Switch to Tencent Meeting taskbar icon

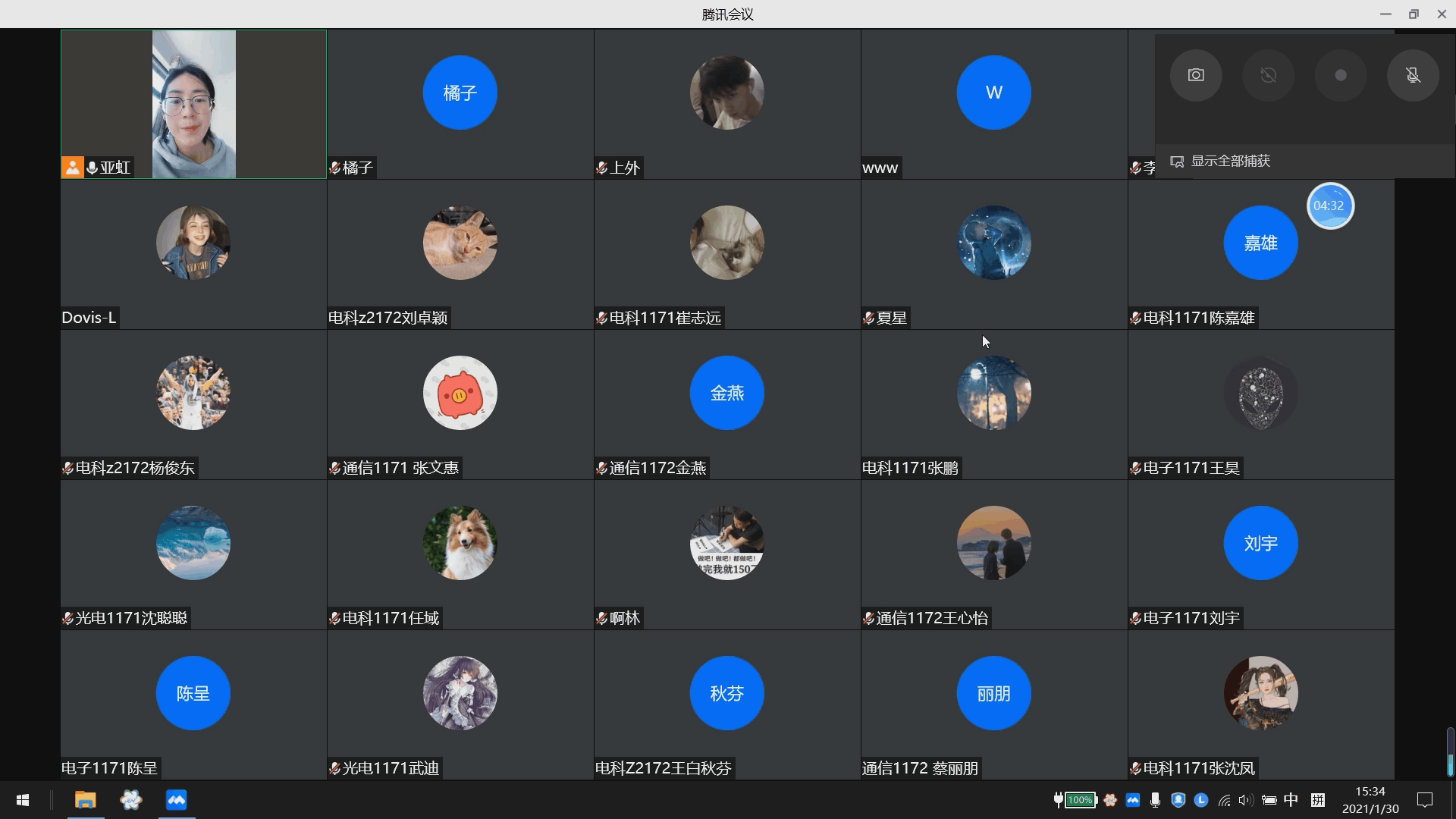pyautogui.click(x=176, y=800)
